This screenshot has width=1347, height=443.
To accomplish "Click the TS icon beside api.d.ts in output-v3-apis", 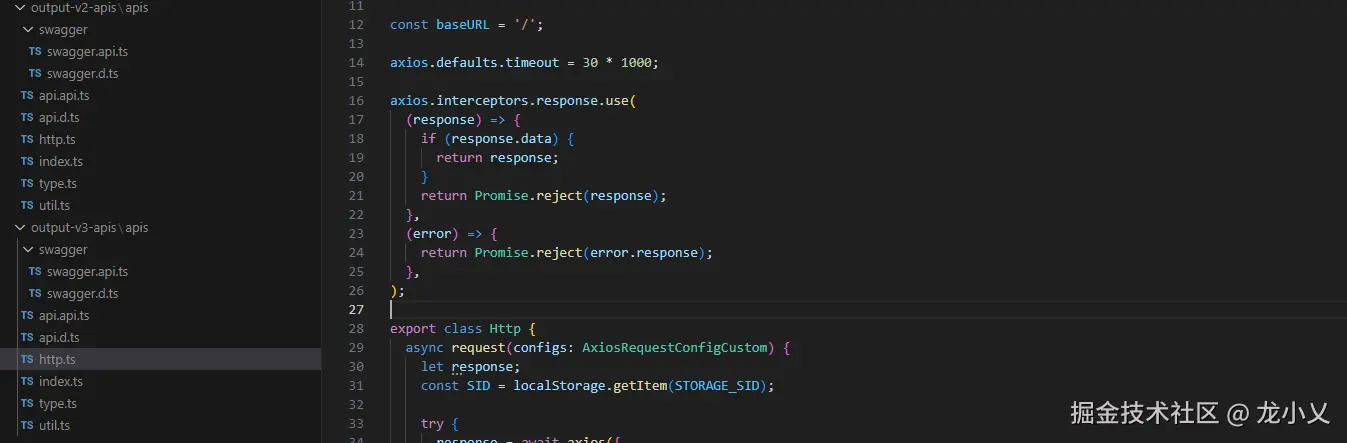I will tap(27, 338).
